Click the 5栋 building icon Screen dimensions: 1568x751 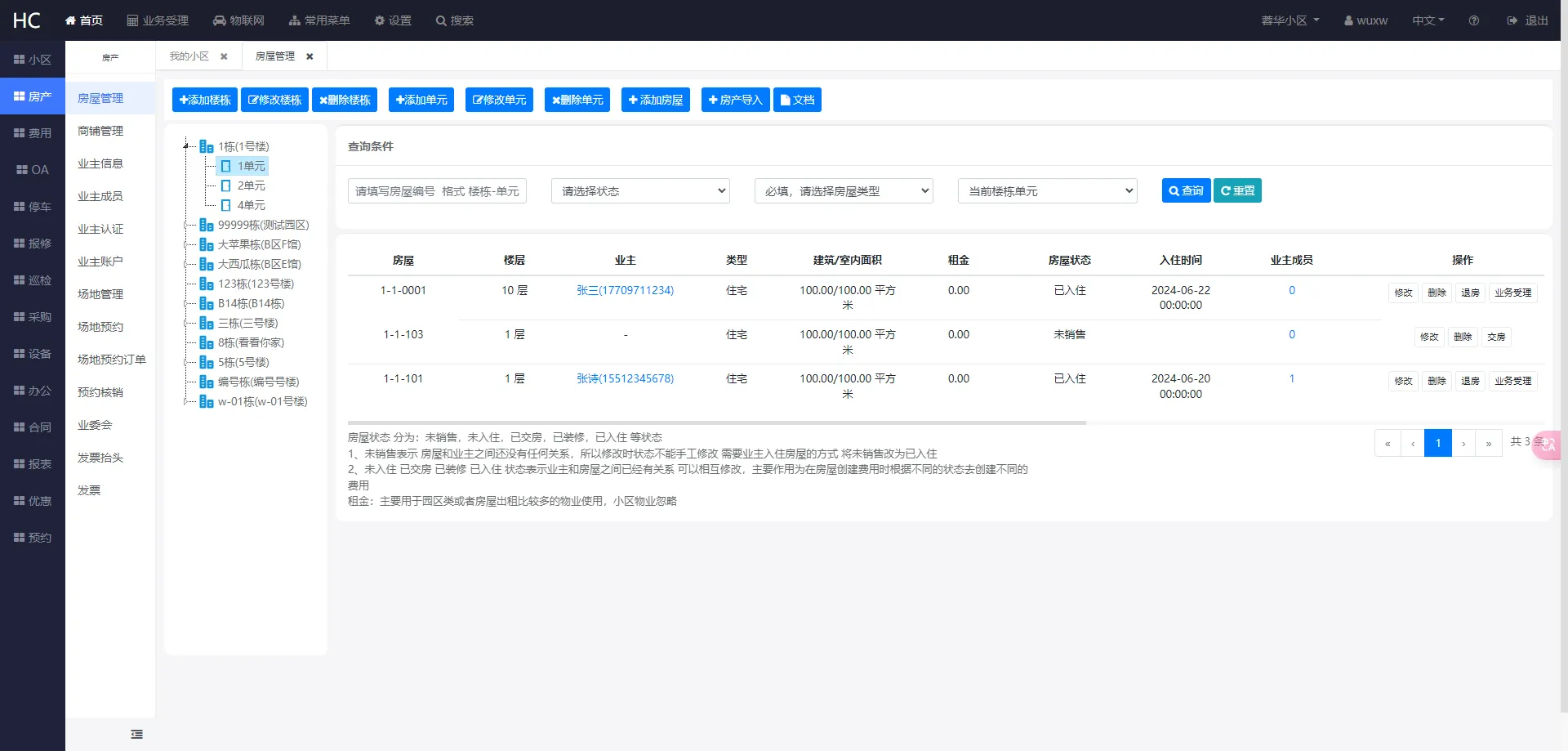click(x=207, y=362)
